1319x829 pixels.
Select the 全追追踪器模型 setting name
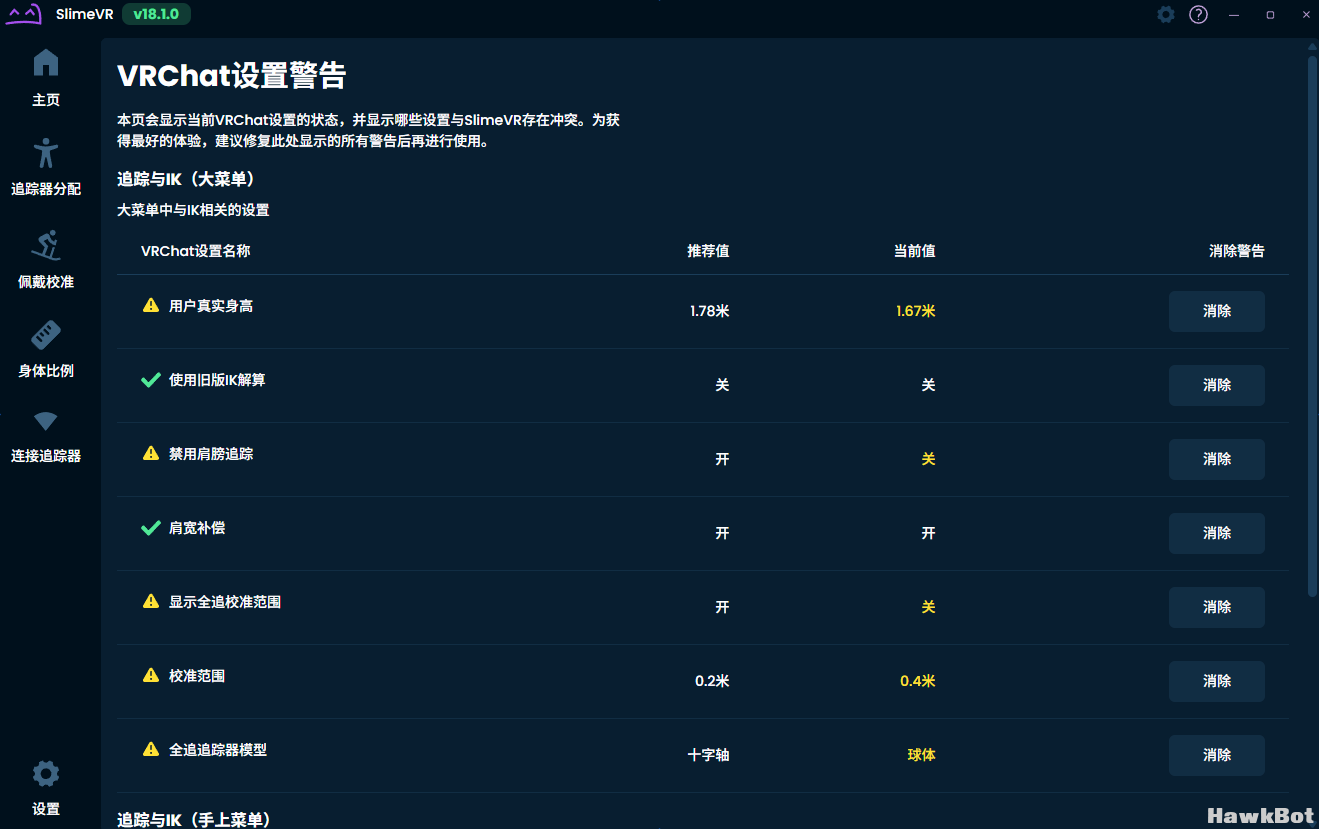218,750
